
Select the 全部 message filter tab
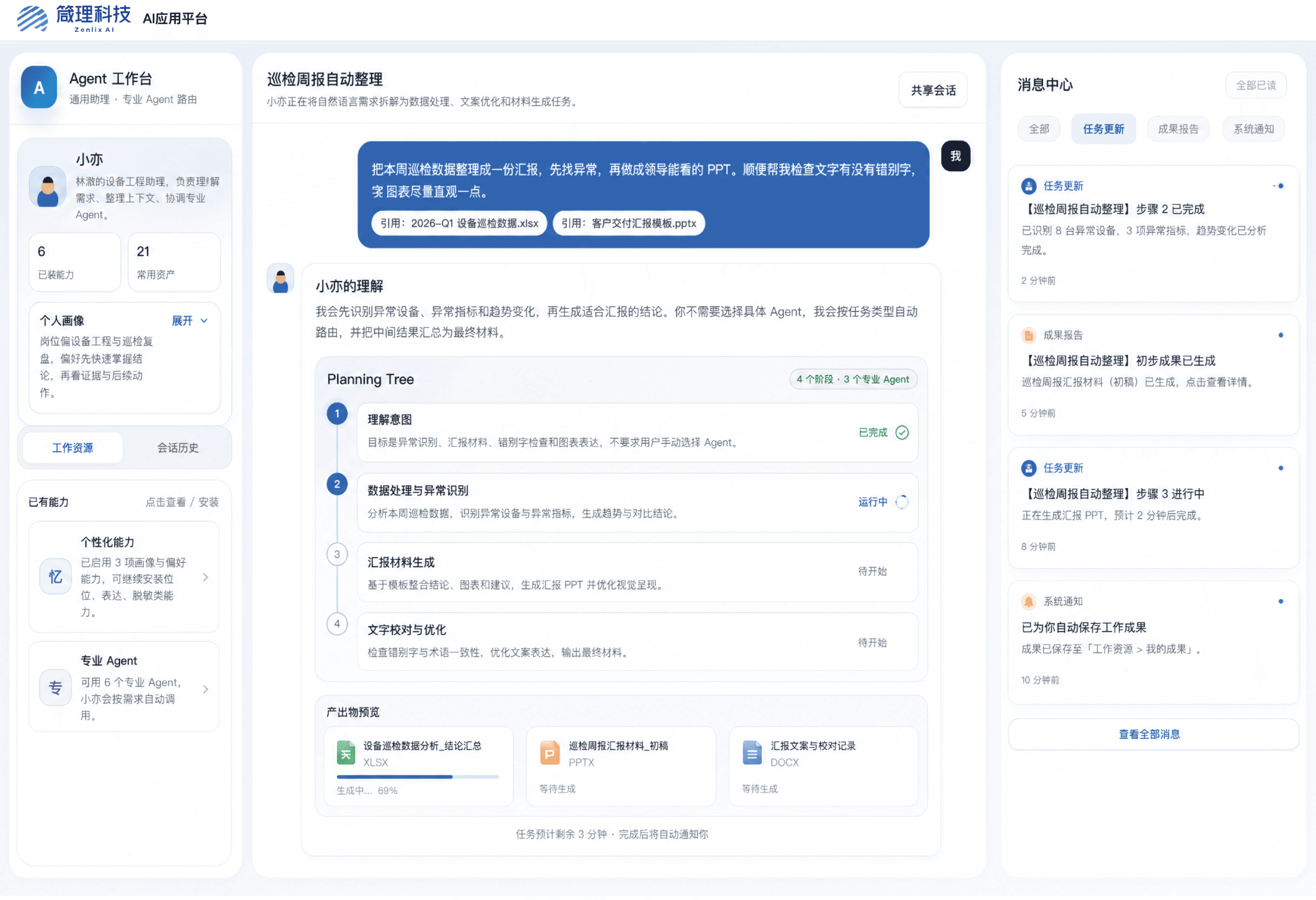[x=1039, y=129]
